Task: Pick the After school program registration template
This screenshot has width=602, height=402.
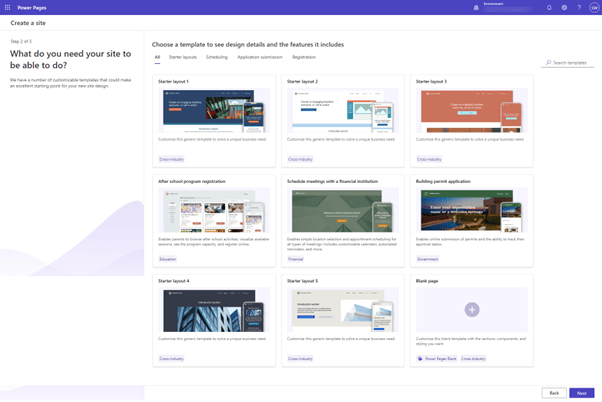Action: tap(214, 211)
